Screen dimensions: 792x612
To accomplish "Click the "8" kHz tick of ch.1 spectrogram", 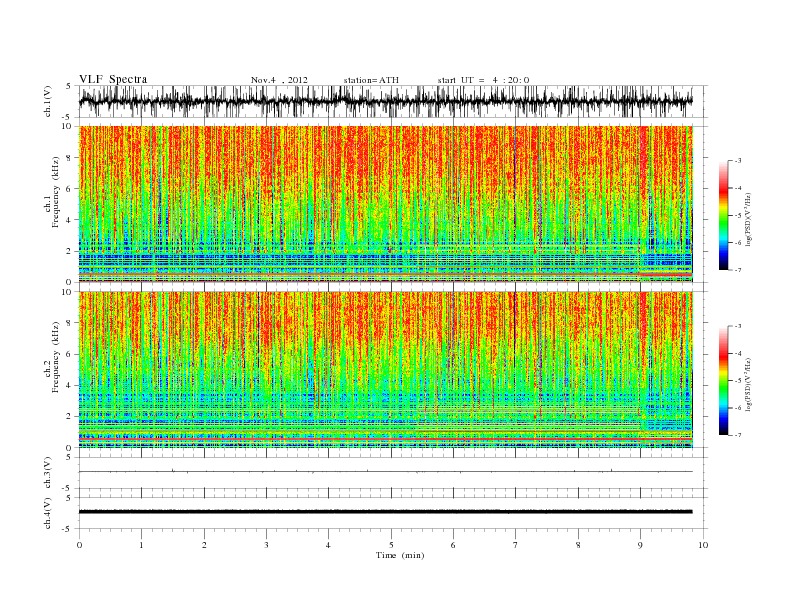I will click(x=70, y=158).
